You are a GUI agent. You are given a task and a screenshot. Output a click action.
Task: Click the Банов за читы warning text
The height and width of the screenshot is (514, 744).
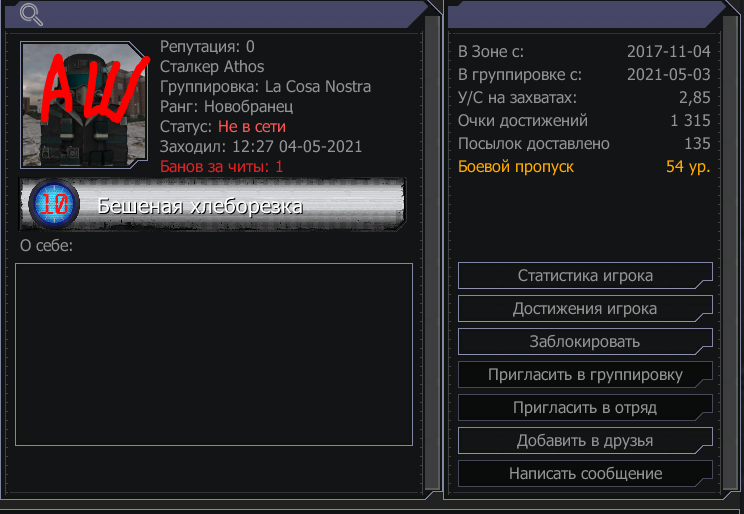click(x=221, y=167)
